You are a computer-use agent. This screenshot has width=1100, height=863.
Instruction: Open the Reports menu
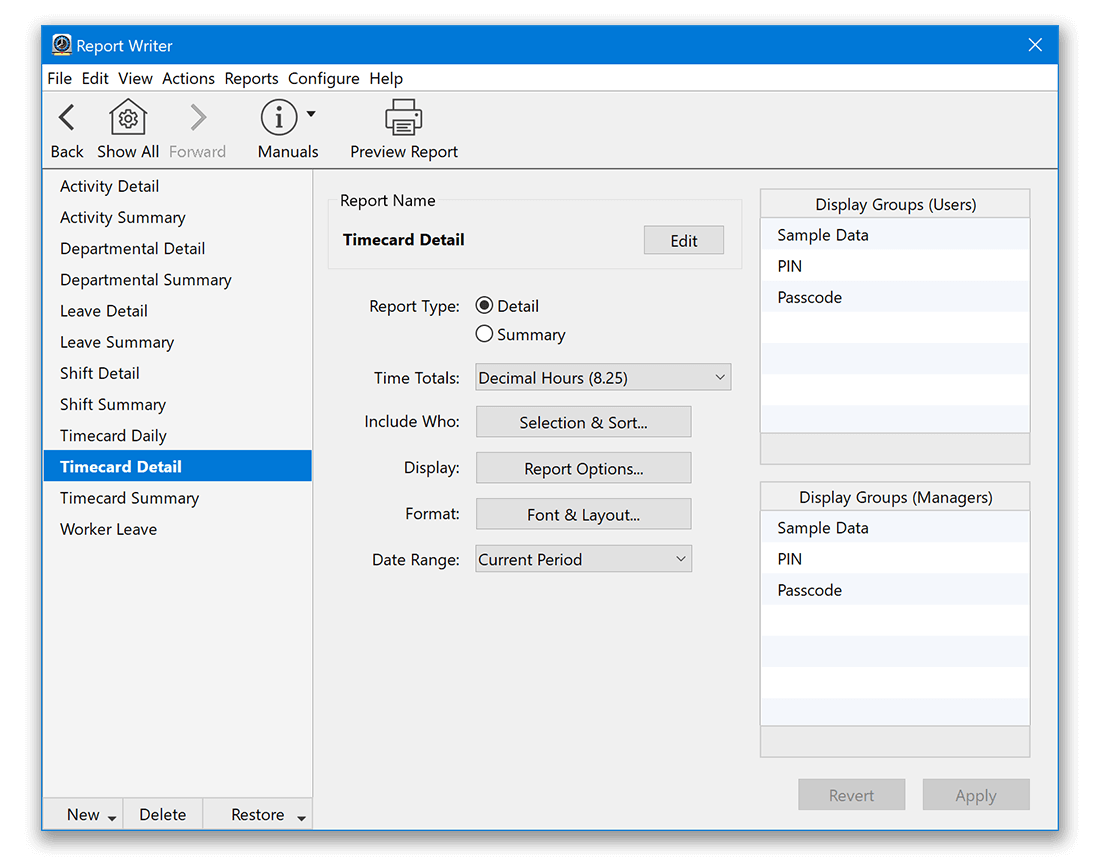251,78
